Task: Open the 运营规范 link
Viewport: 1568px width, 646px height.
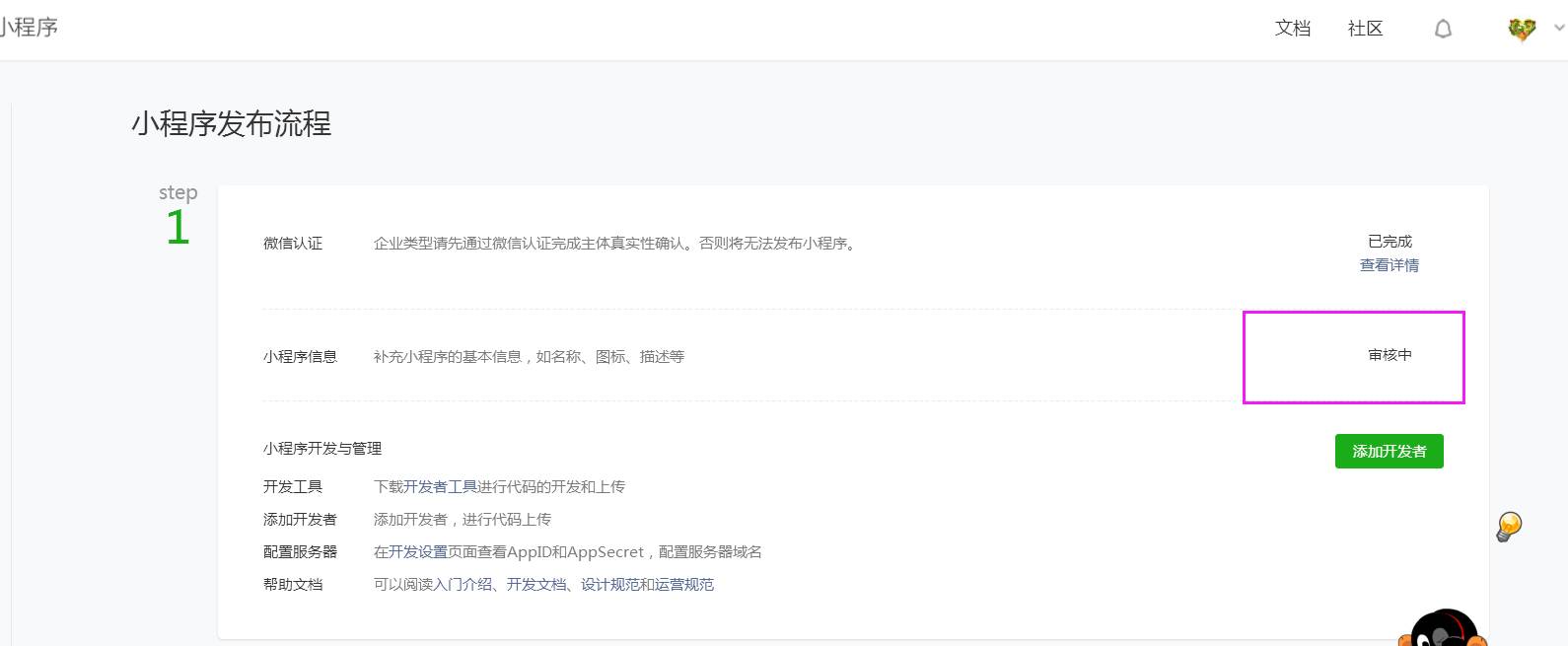Action: coord(684,585)
